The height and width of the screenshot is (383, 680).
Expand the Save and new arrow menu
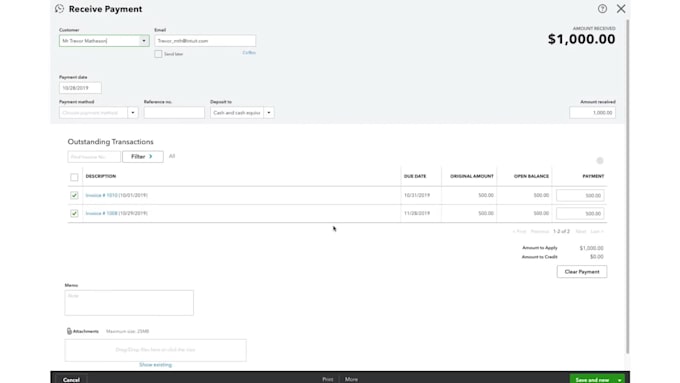point(619,380)
